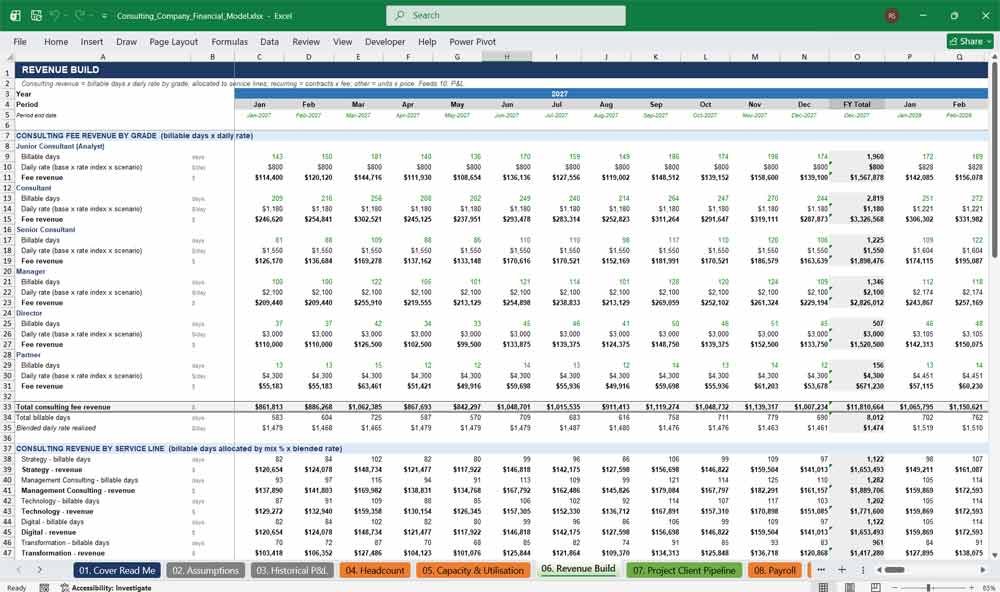Click the zoom slider handle
This screenshot has width=1000, height=592.
point(929,588)
